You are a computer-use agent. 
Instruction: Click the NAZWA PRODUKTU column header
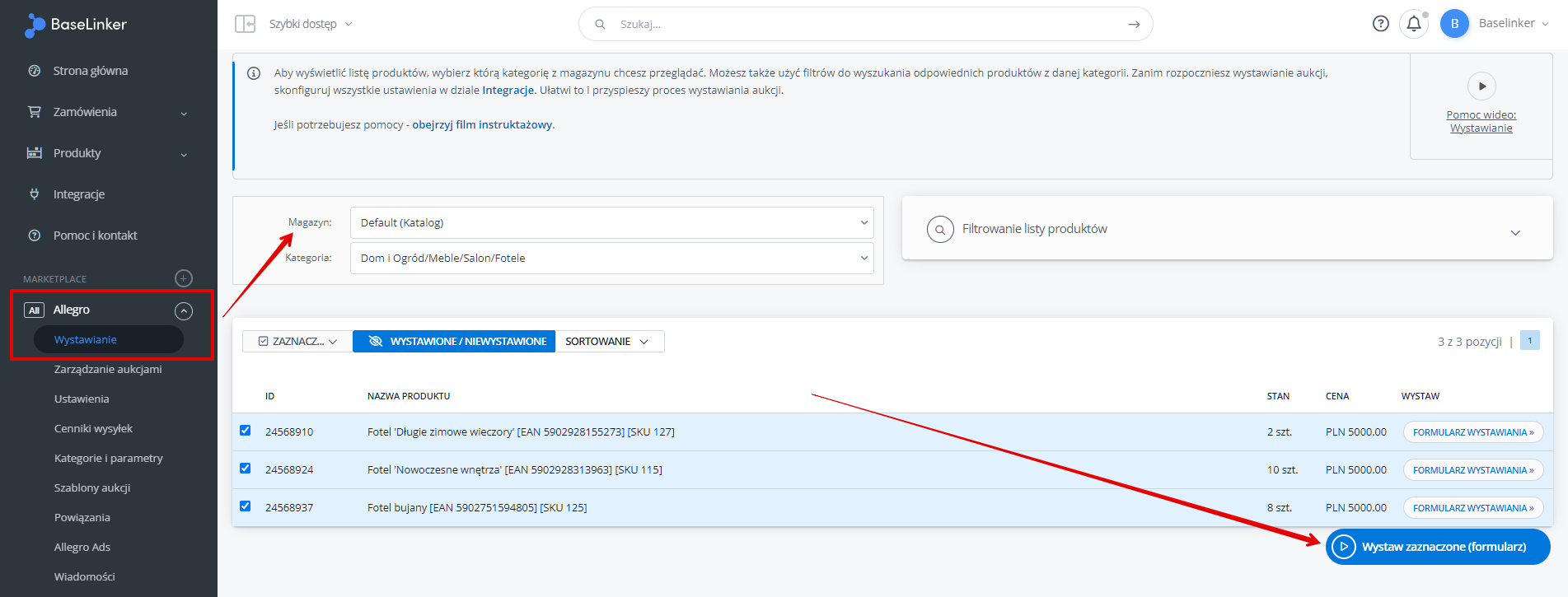point(409,396)
